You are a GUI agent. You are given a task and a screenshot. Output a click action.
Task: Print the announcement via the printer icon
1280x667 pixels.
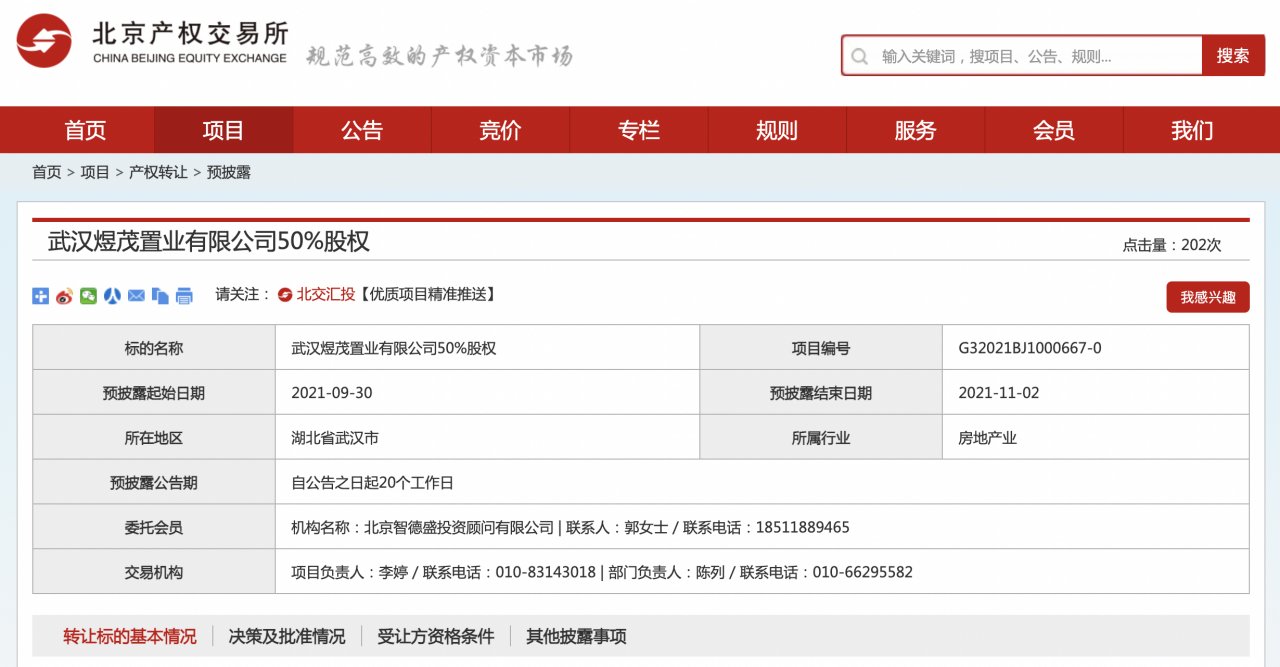[x=184, y=295]
